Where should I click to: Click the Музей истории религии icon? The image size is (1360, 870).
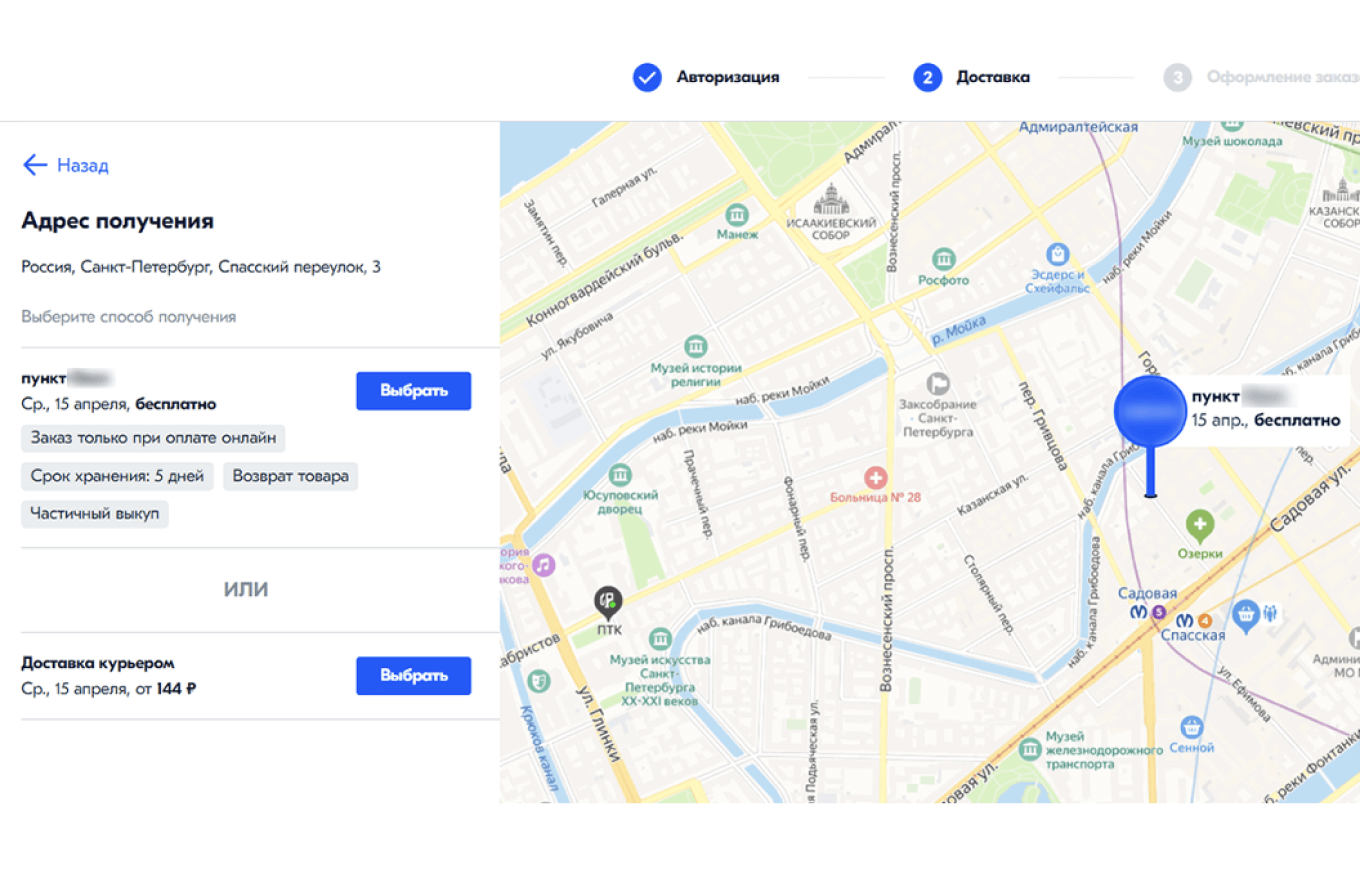(x=697, y=346)
